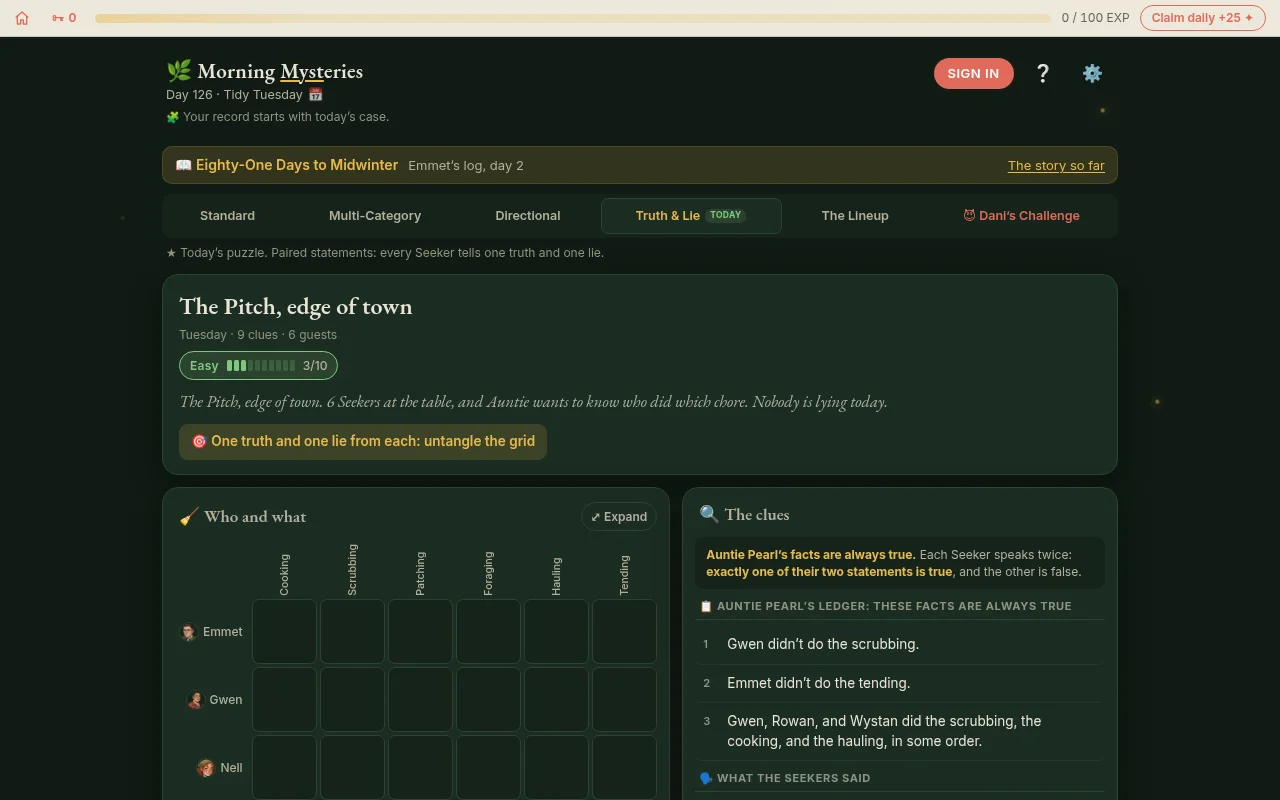Toggle Gwen's Foraging cell
The height and width of the screenshot is (800, 1280).
(488, 699)
